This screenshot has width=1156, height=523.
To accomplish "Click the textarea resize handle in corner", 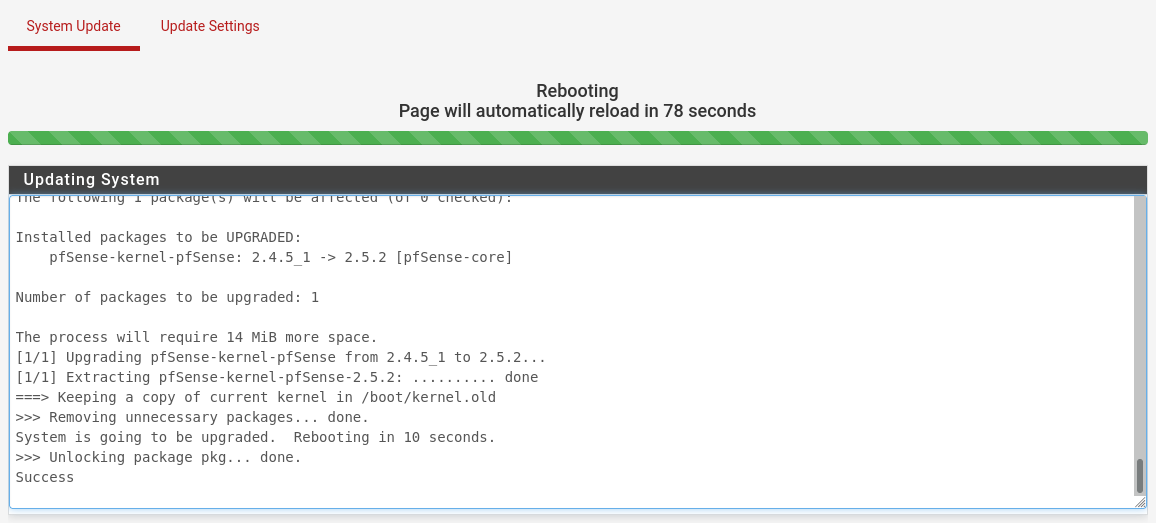I will (x=1140, y=503).
